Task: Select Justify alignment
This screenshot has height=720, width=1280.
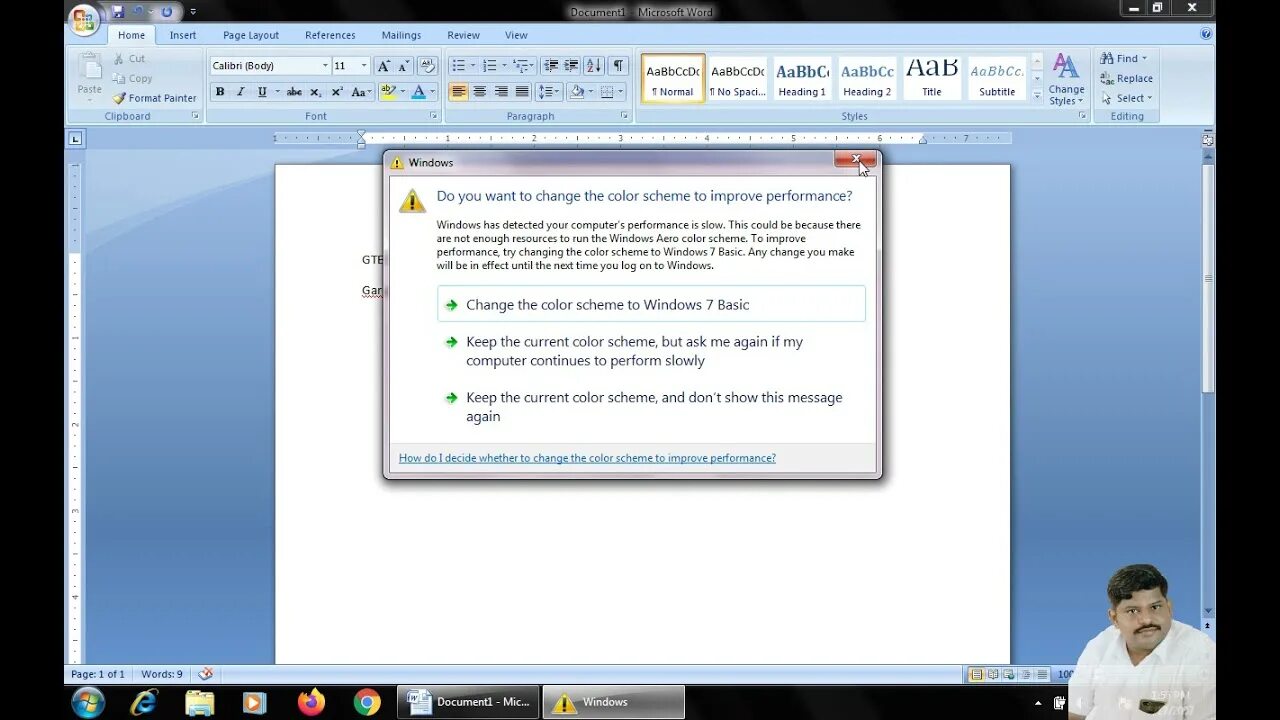Action: pyautogui.click(x=522, y=92)
